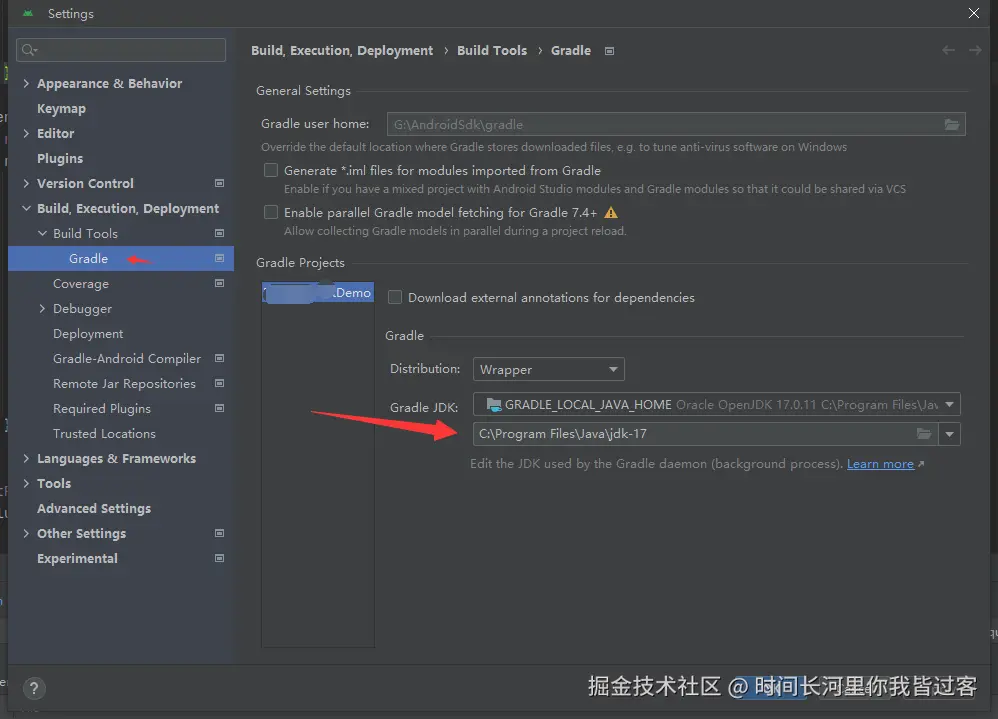Click the project-level icon next to Other Settings
Image resolution: width=998 pixels, height=719 pixels.
tap(220, 533)
